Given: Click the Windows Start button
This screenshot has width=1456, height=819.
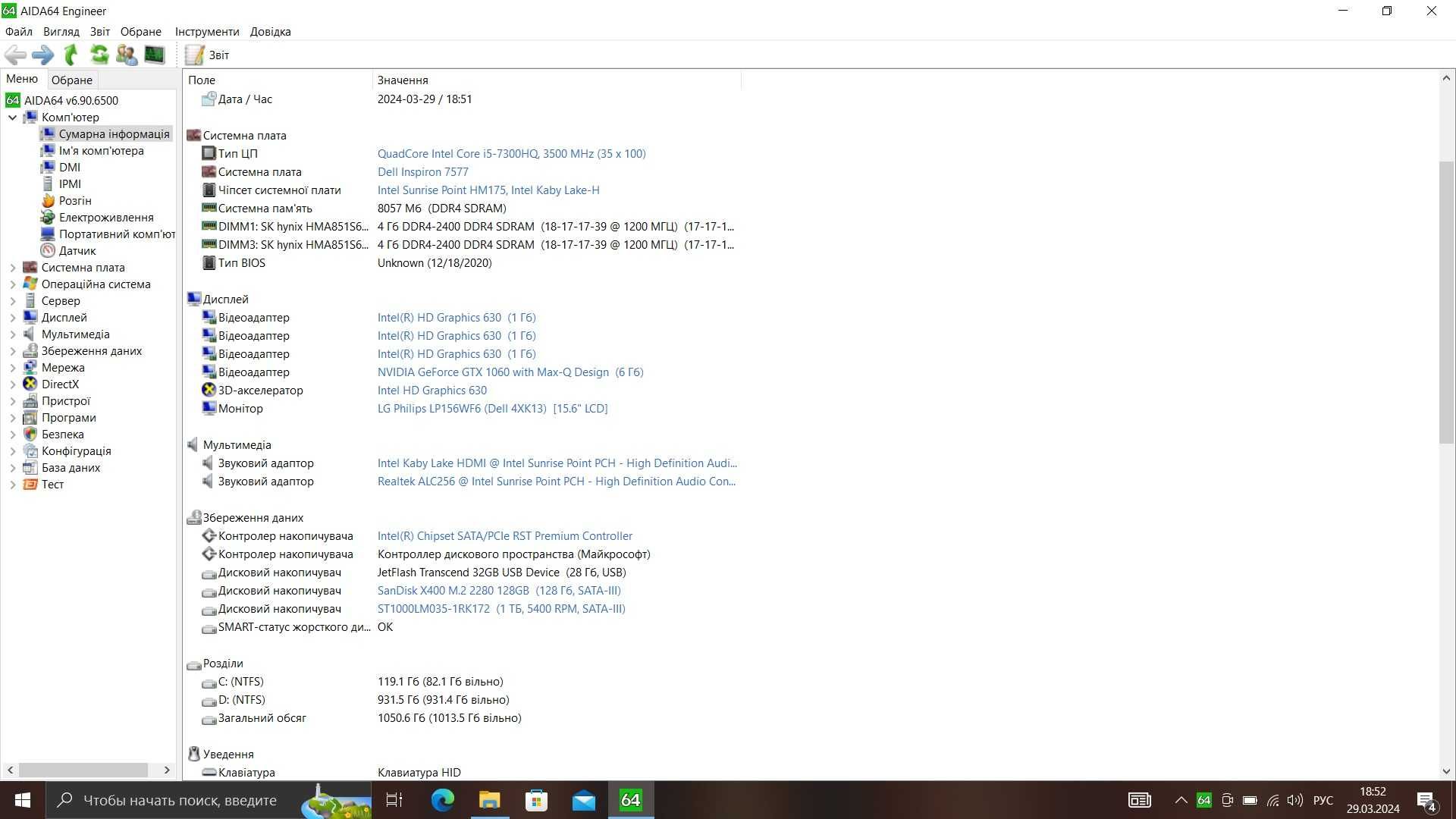Looking at the screenshot, I should (x=22, y=800).
